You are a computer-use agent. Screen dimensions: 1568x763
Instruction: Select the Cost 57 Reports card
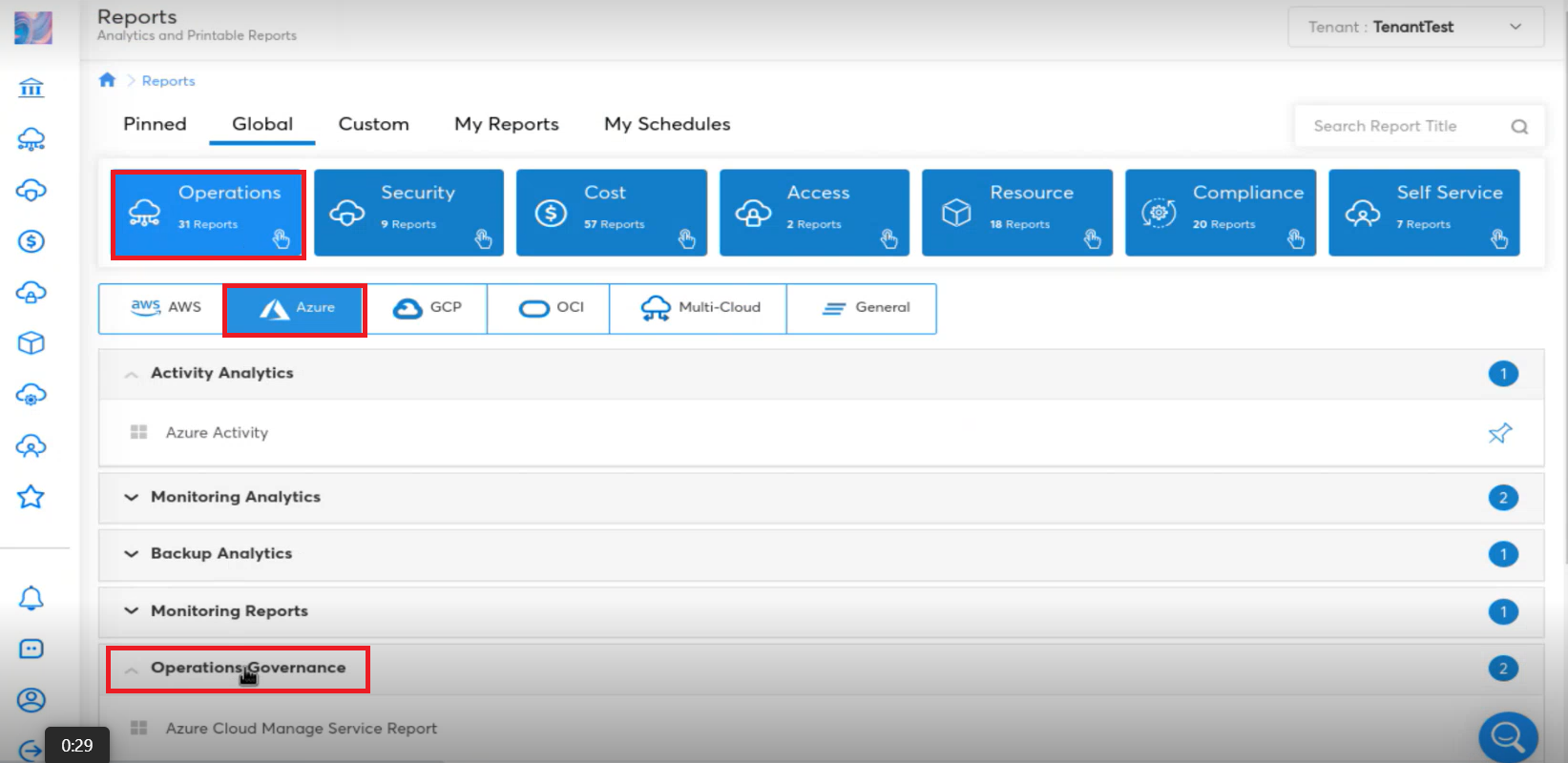(612, 213)
